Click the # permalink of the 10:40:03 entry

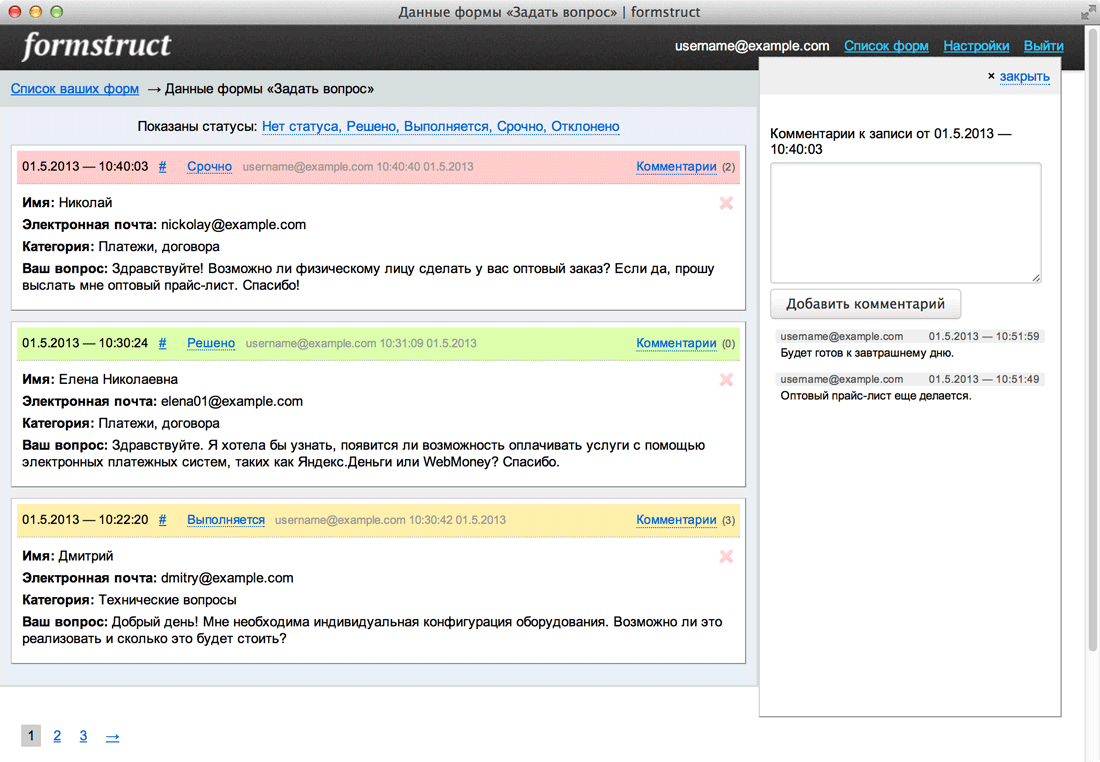click(163, 167)
